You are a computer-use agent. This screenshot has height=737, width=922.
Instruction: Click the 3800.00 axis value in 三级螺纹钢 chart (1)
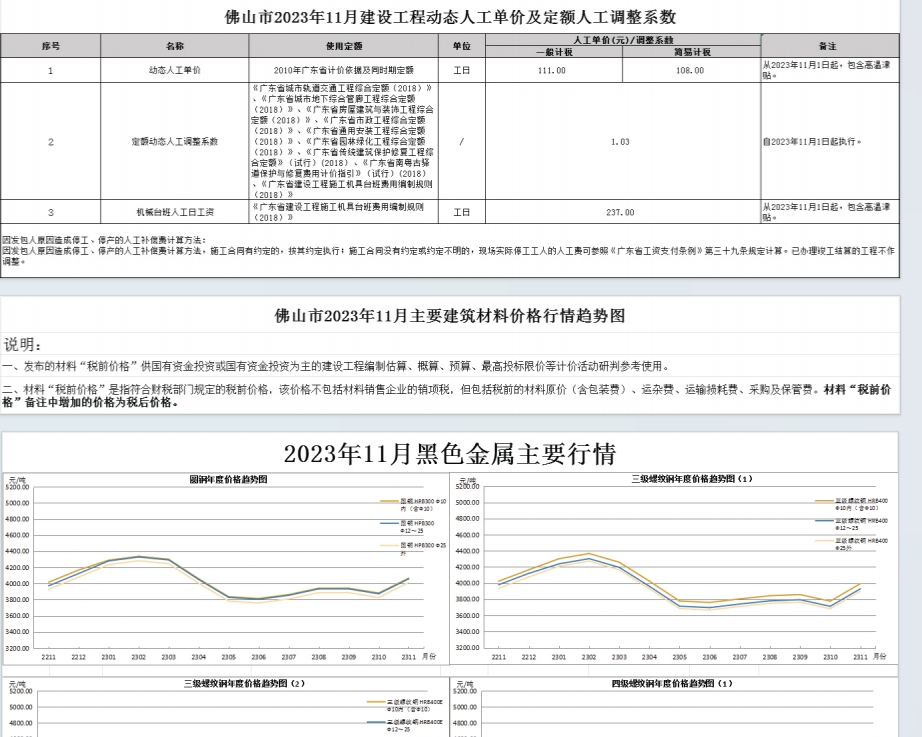(x=467, y=599)
